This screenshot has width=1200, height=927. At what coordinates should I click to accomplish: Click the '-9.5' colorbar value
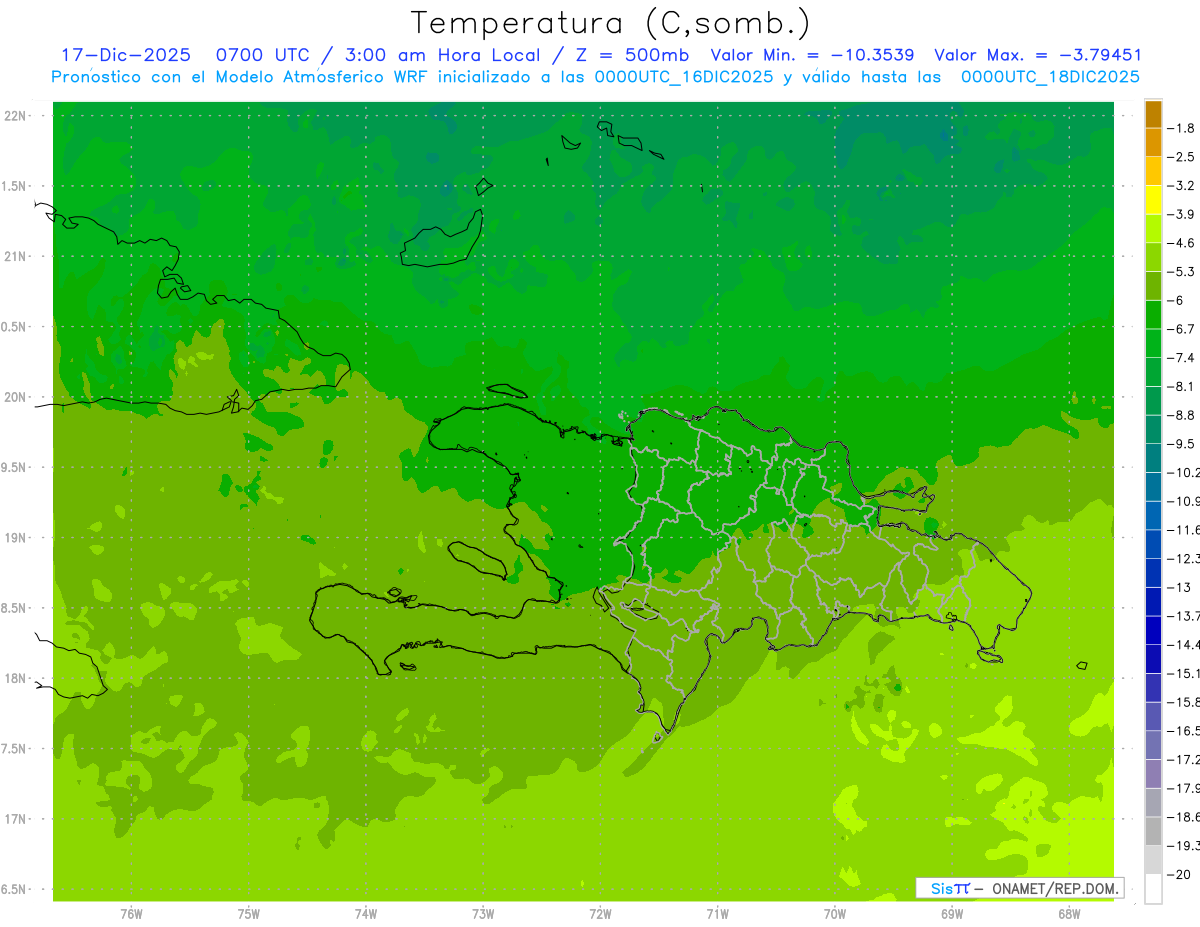[1181, 443]
